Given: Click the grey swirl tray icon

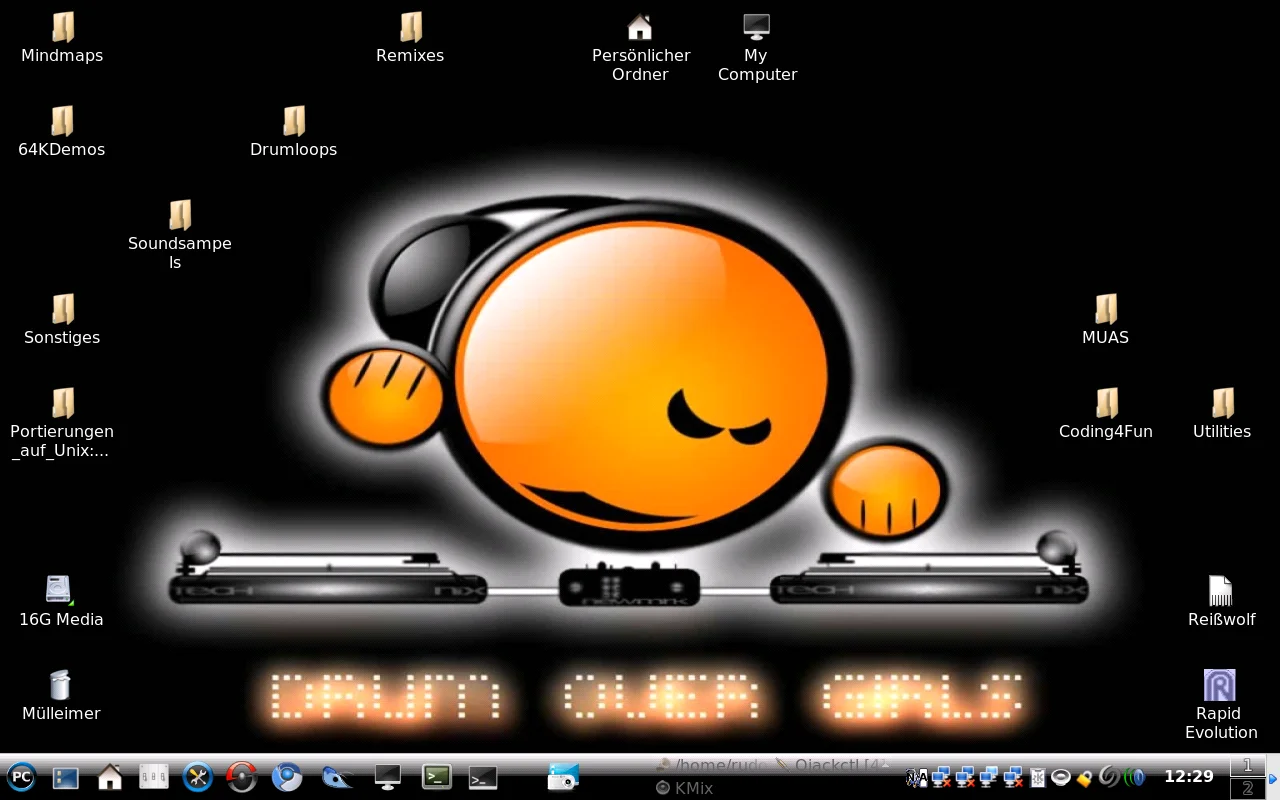Looking at the screenshot, I should (x=1109, y=776).
